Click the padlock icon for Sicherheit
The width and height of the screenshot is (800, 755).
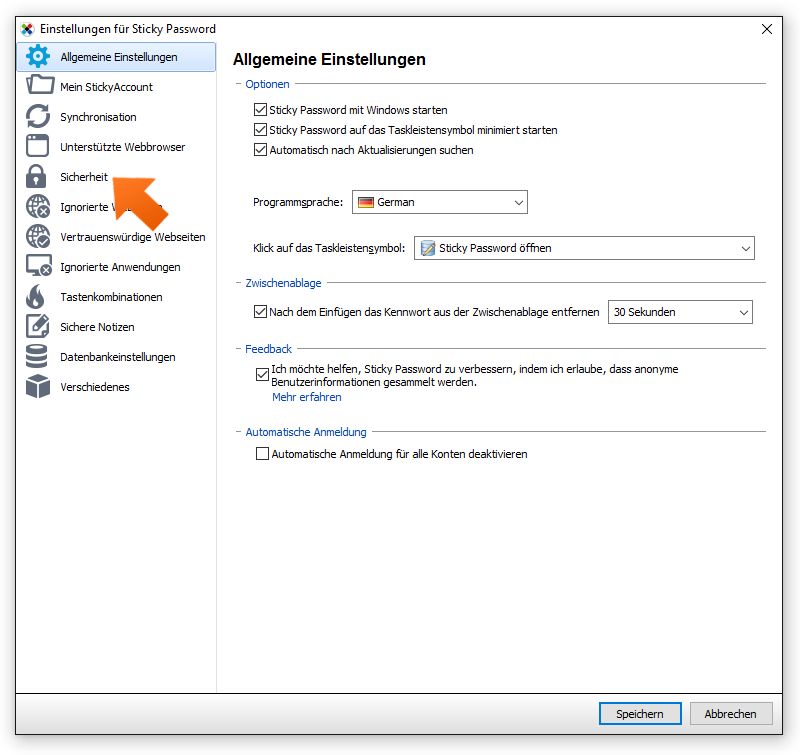pos(36,176)
